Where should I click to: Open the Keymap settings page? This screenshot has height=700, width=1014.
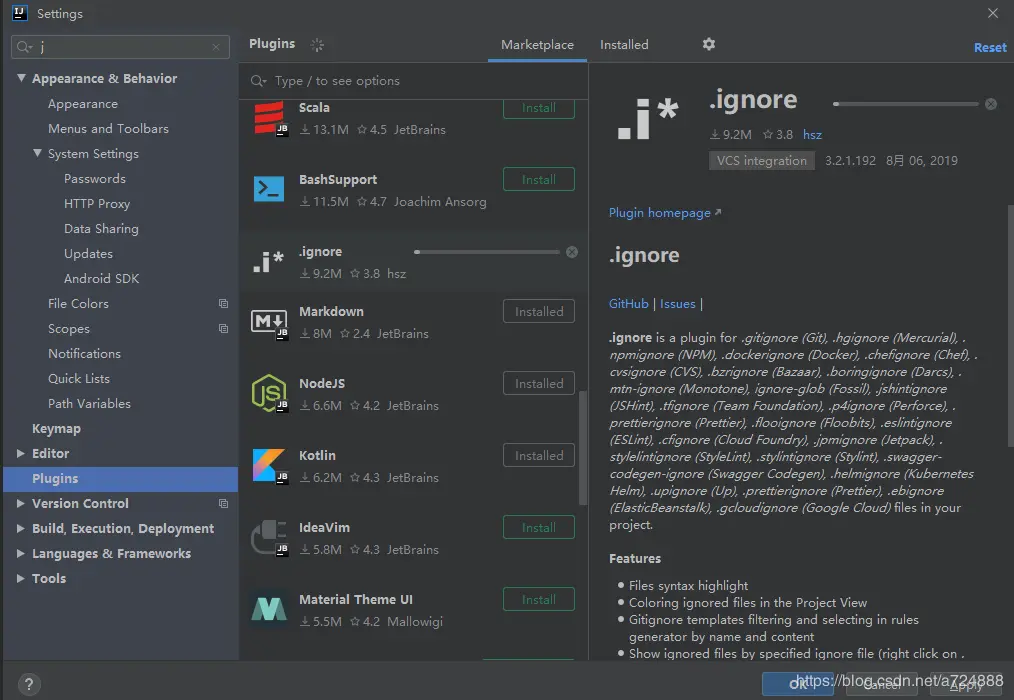(x=56, y=428)
